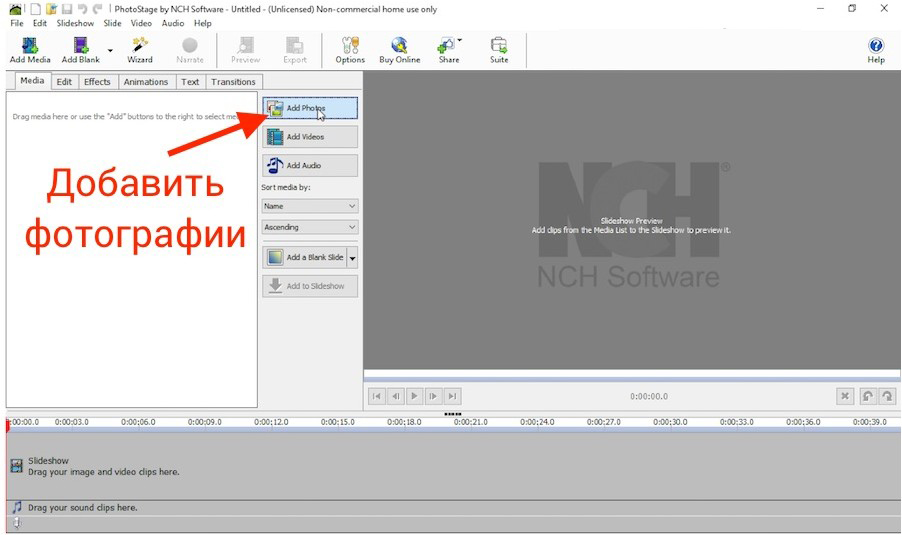Click the Add Videos button

pos(310,137)
